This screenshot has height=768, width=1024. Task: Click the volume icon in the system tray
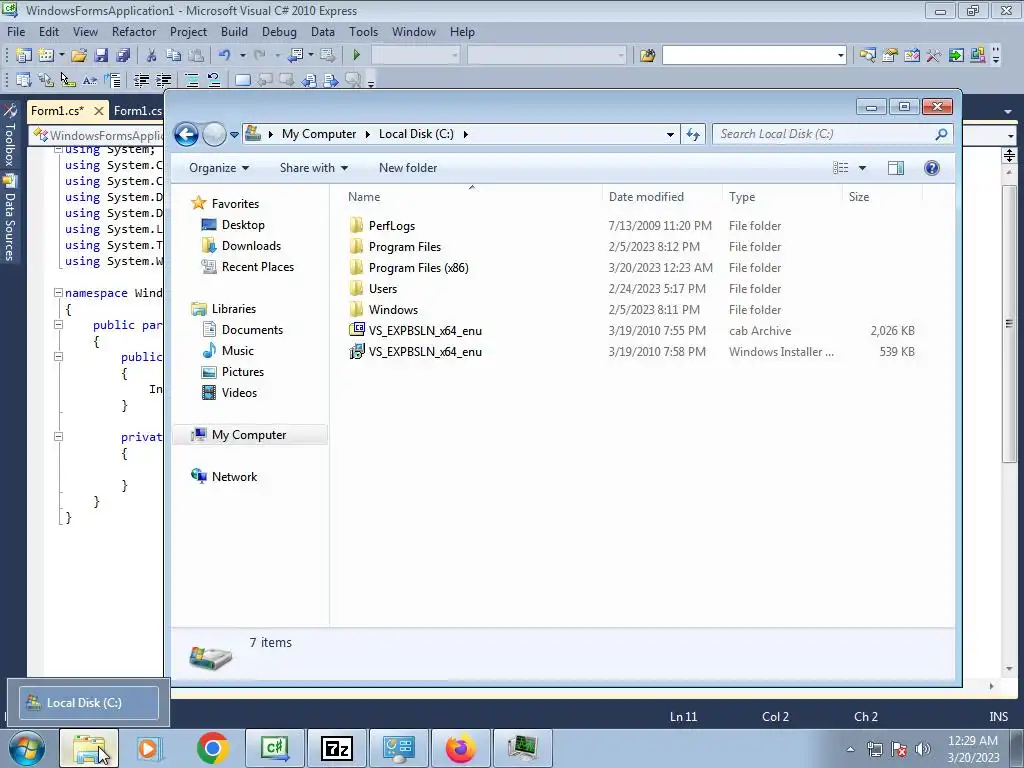pyautogui.click(x=922, y=749)
